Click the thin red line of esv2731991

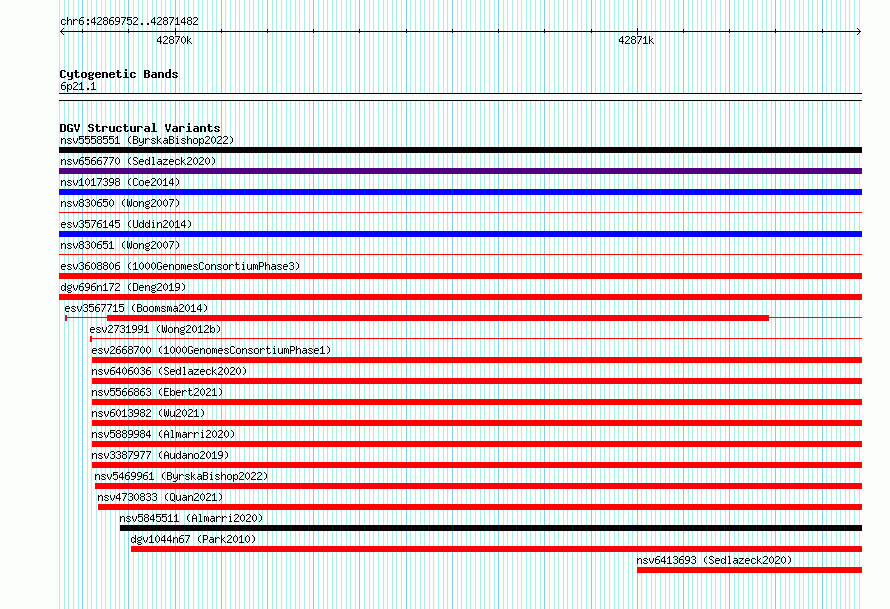476,339
